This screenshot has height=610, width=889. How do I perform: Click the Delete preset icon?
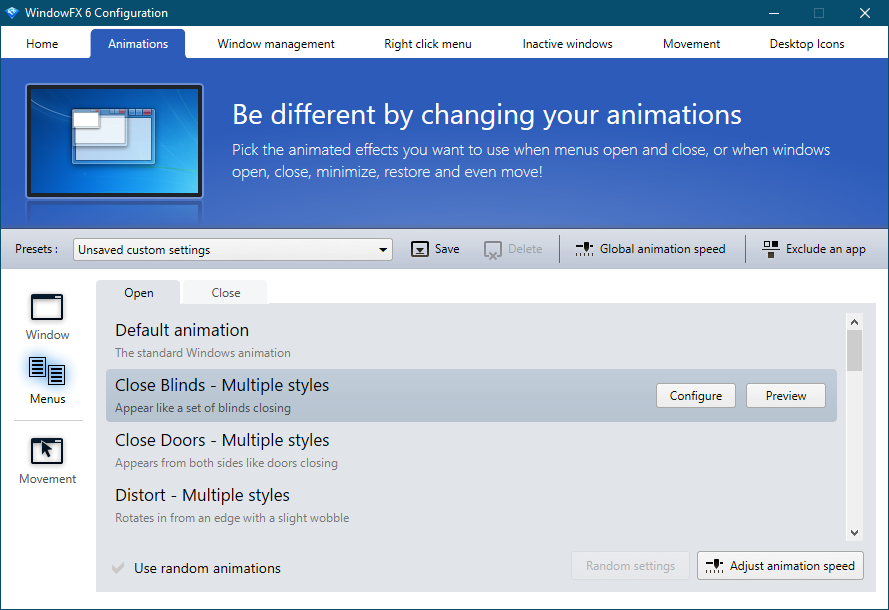493,249
